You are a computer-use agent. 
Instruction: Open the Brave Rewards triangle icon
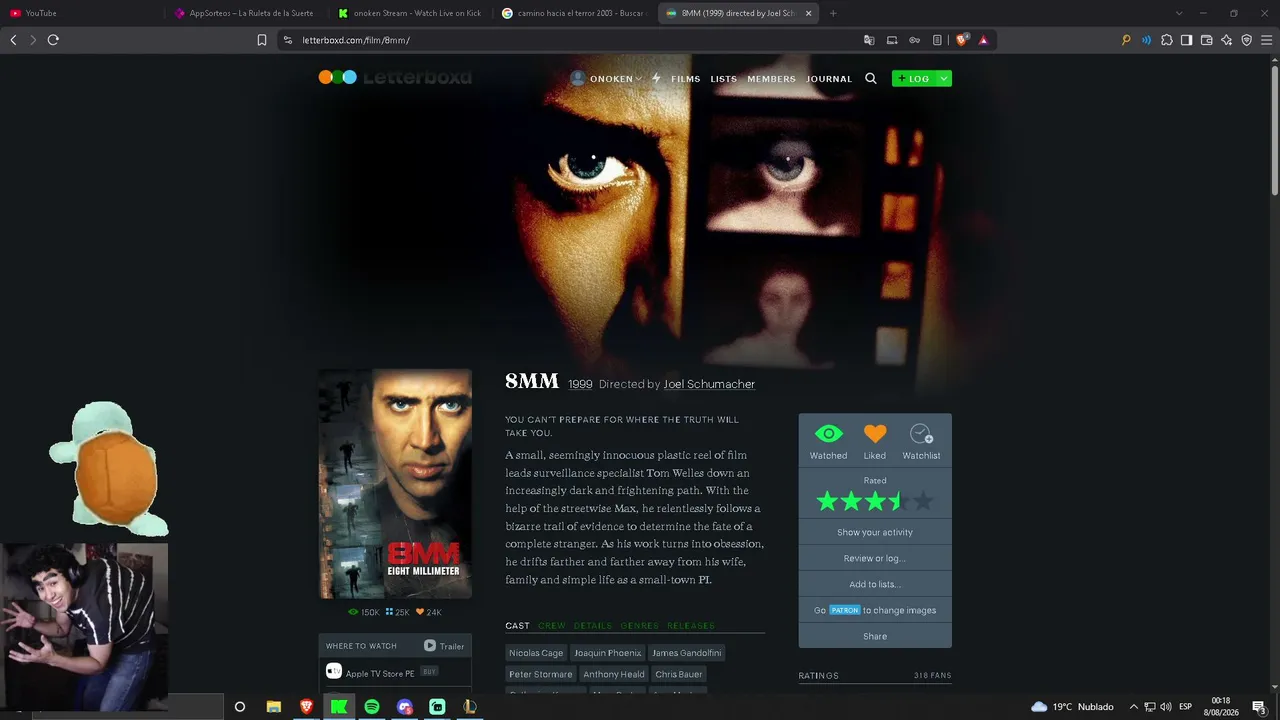pos(984,40)
